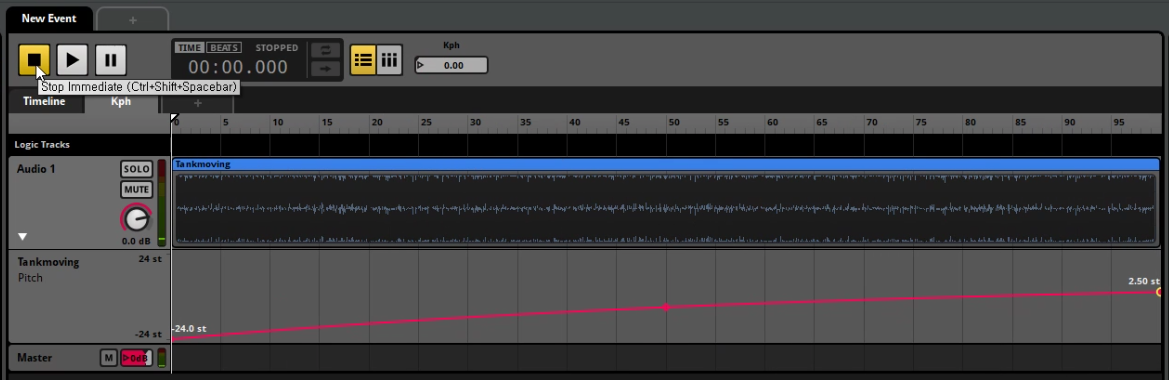This screenshot has height=380, width=1169.
Task: Select the Tankmoving instrument title bar
Action: pos(666,164)
